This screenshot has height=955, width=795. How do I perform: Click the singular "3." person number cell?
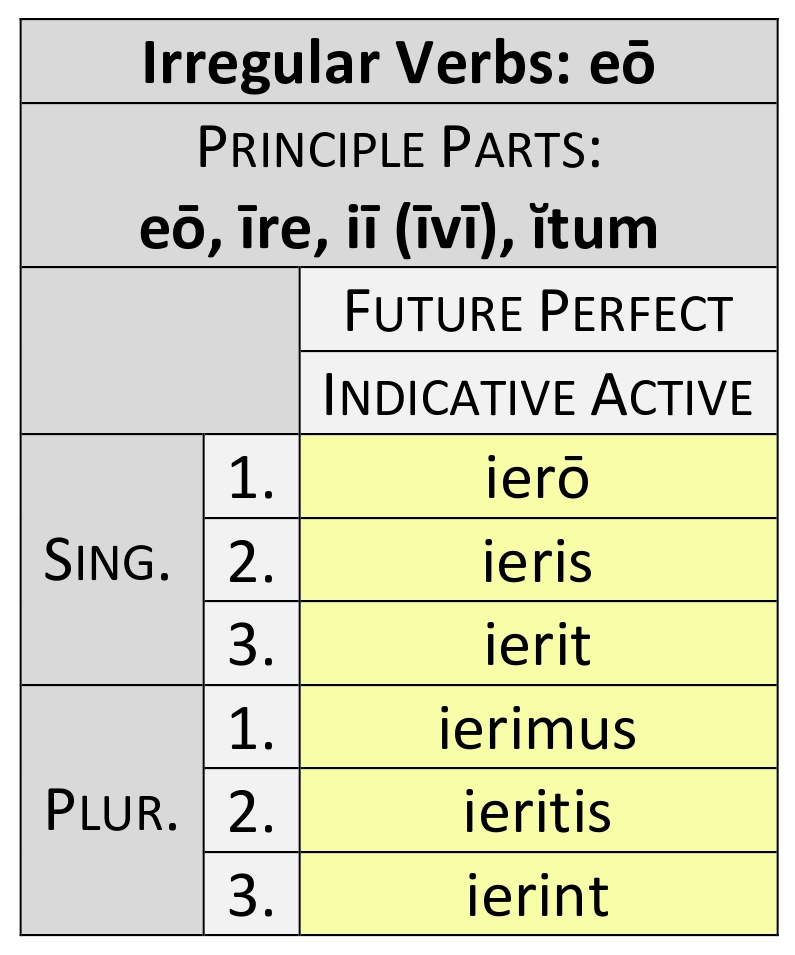coord(251,644)
